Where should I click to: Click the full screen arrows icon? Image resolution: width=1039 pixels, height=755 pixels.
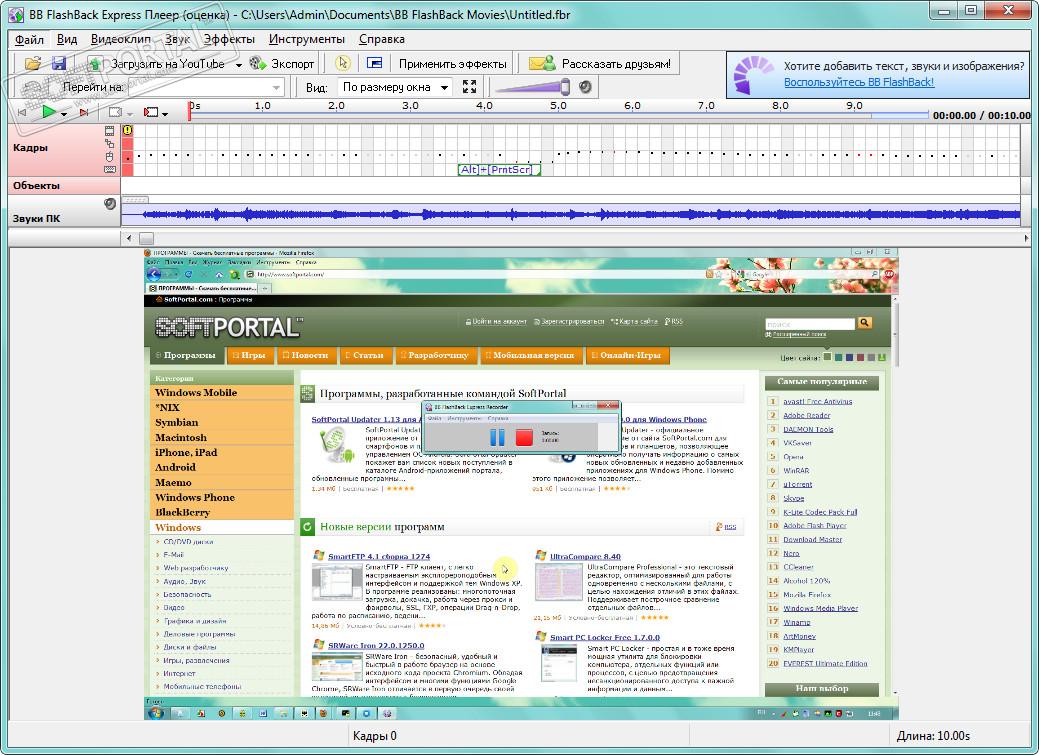[x=470, y=87]
